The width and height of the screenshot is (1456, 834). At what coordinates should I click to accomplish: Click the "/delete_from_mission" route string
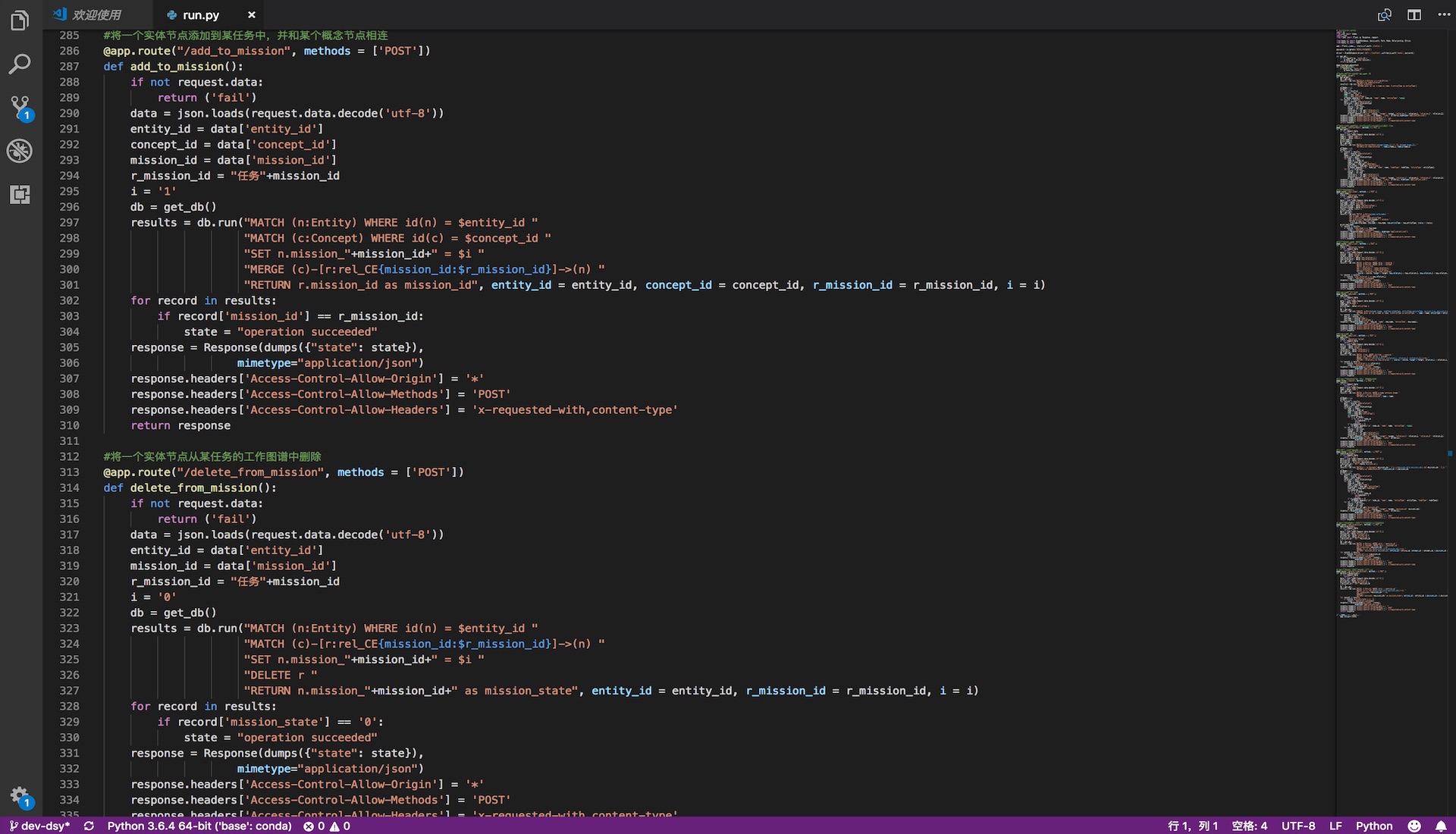(250, 472)
